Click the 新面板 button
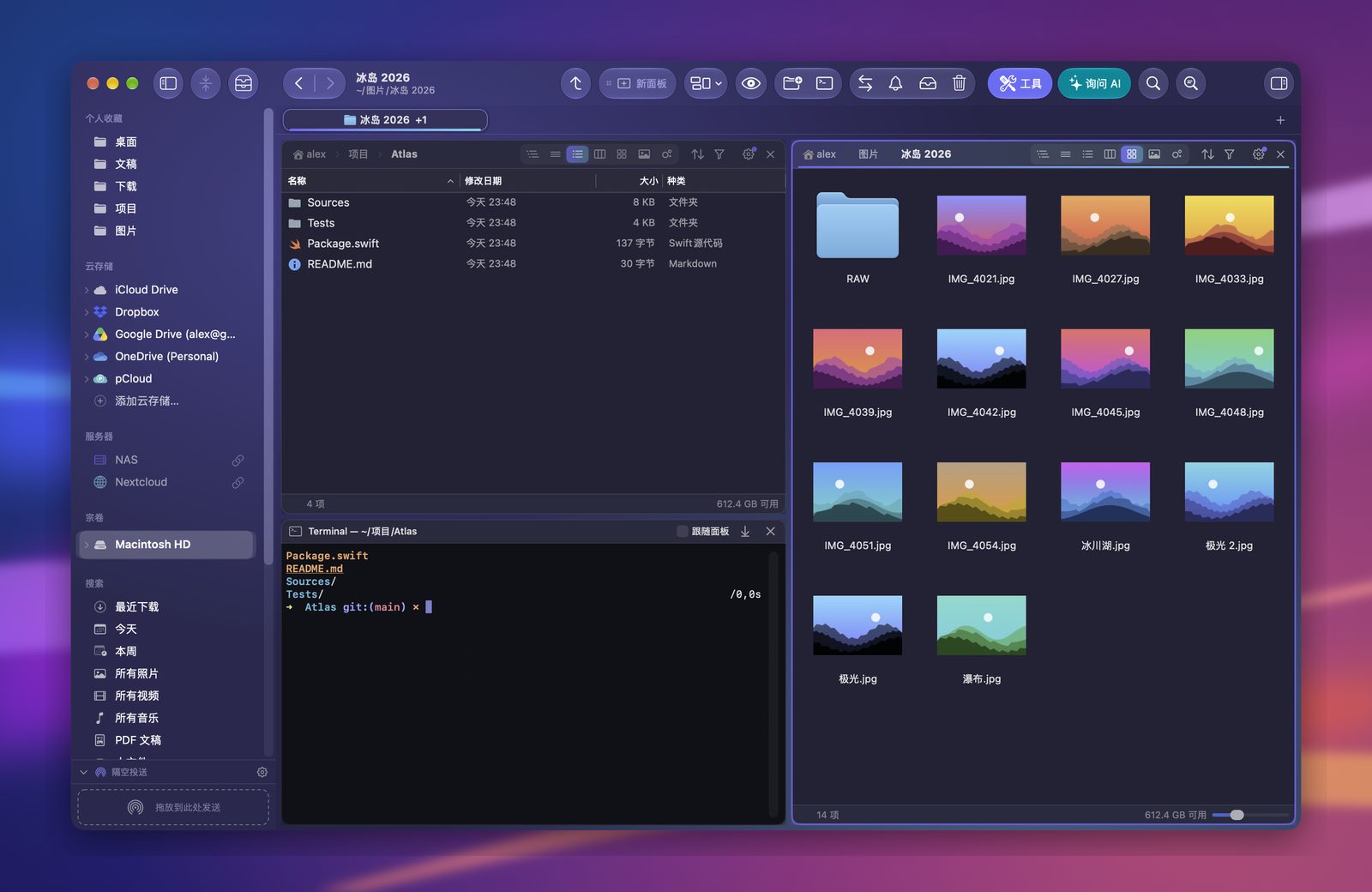The image size is (1372, 892). 637,83
